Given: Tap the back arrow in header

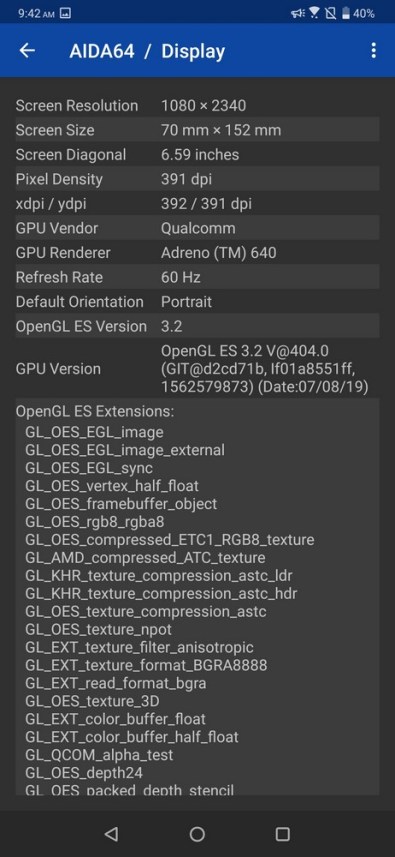Looking at the screenshot, I should point(27,50).
